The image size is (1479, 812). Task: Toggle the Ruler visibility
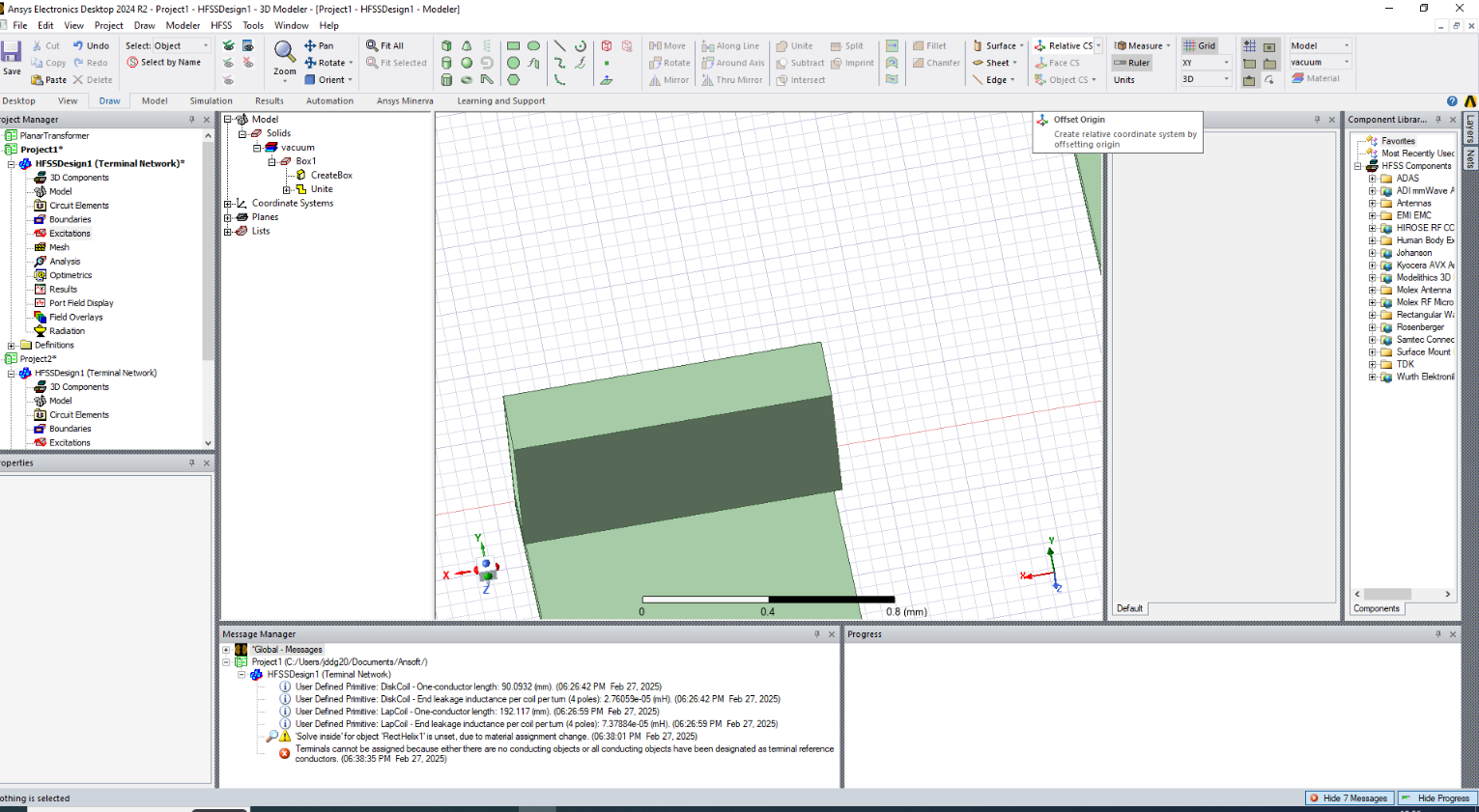1131,63
